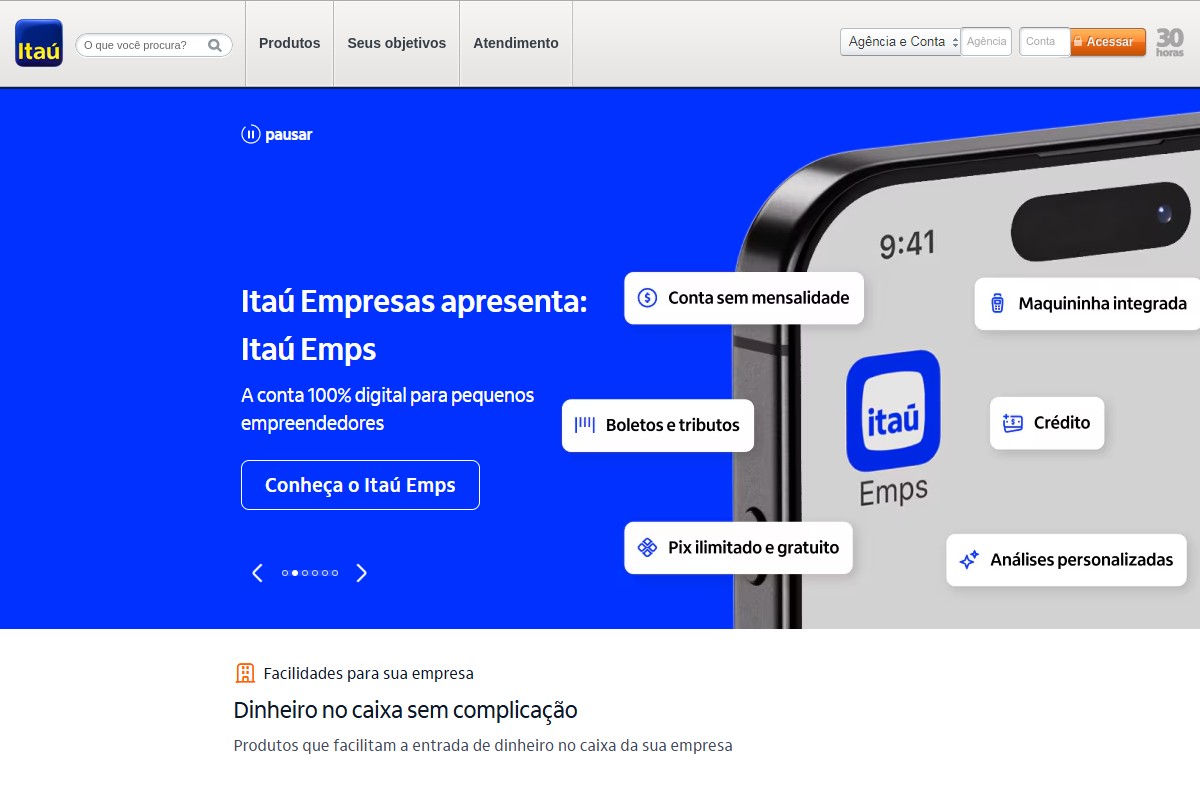
Task: Select the fourth carousel dot indicator
Action: point(315,573)
